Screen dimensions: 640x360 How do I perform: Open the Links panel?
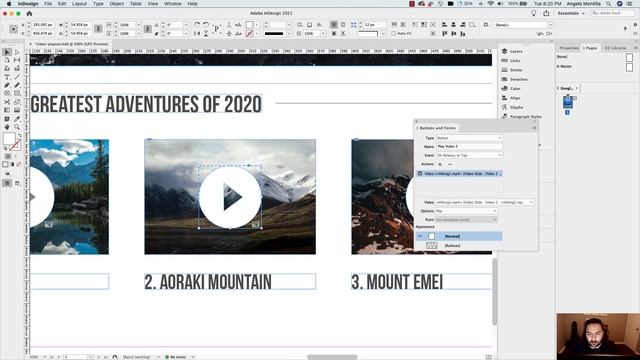click(x=511, y=60)
